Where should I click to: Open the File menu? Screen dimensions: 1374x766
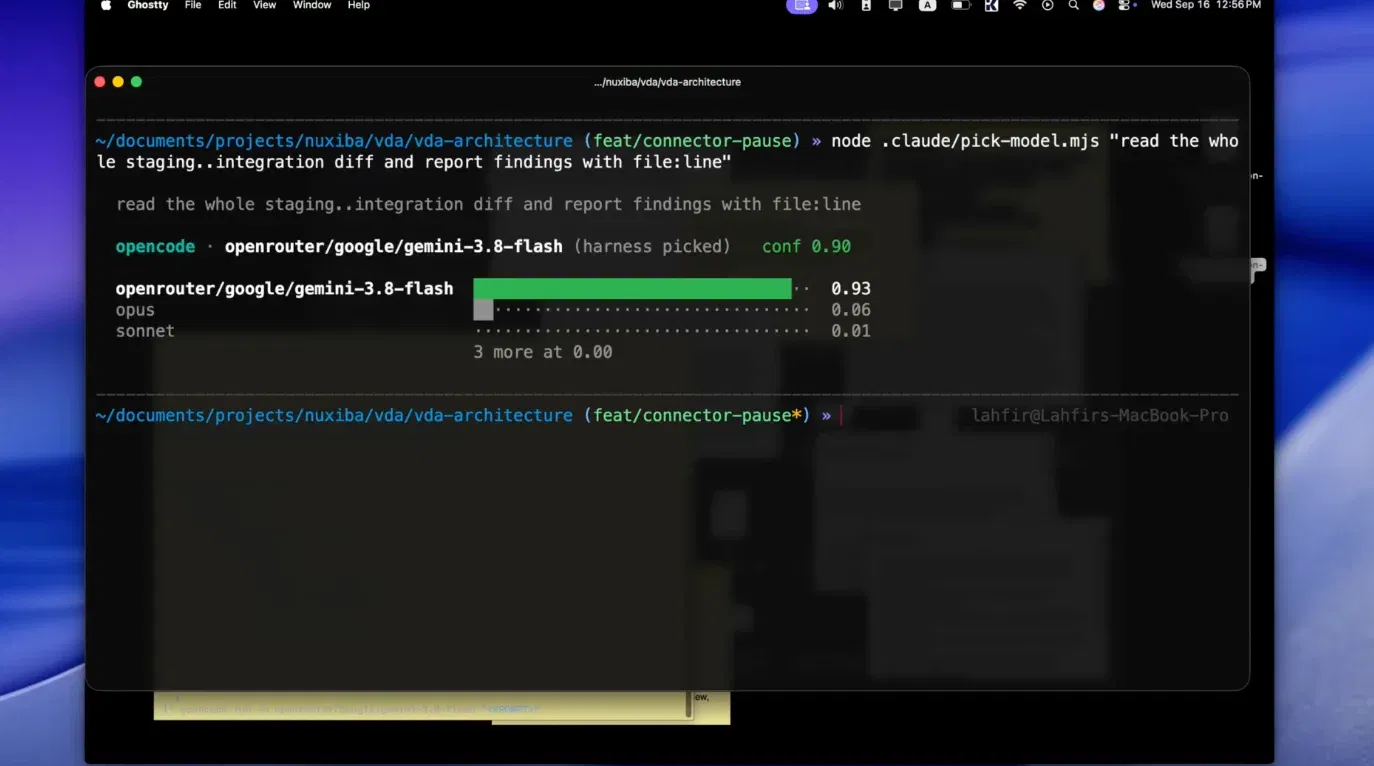(x=193, y=5)
